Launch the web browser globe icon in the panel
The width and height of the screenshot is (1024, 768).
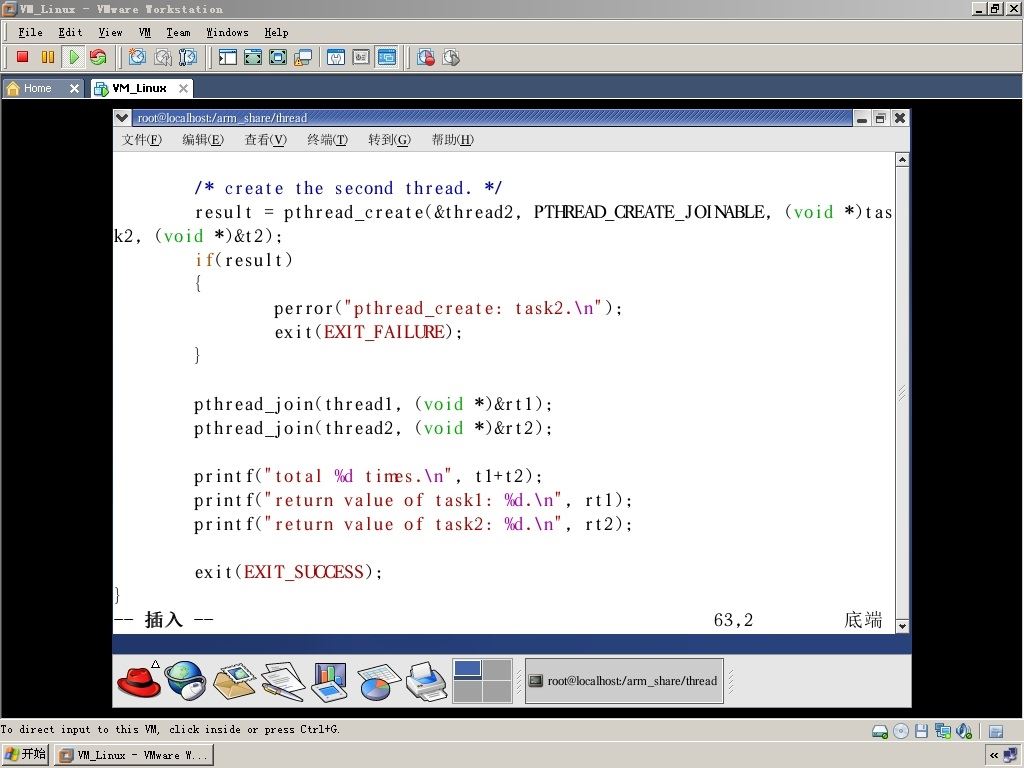185,680
